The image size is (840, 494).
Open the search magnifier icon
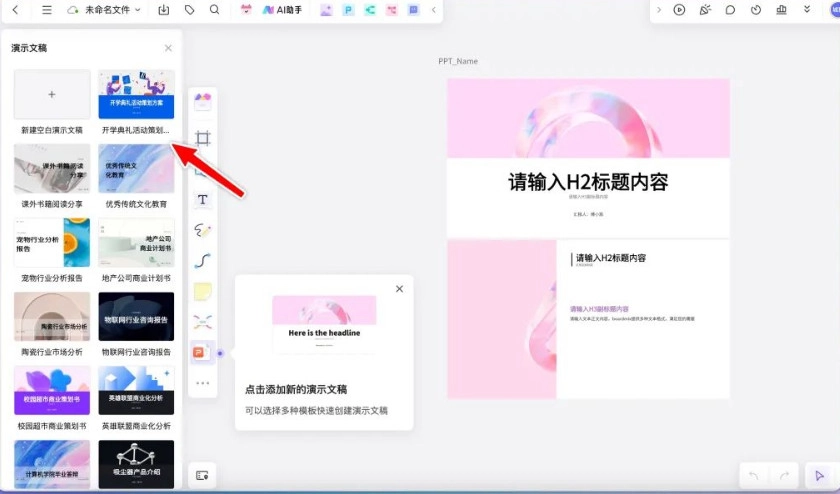coord(215,10)
